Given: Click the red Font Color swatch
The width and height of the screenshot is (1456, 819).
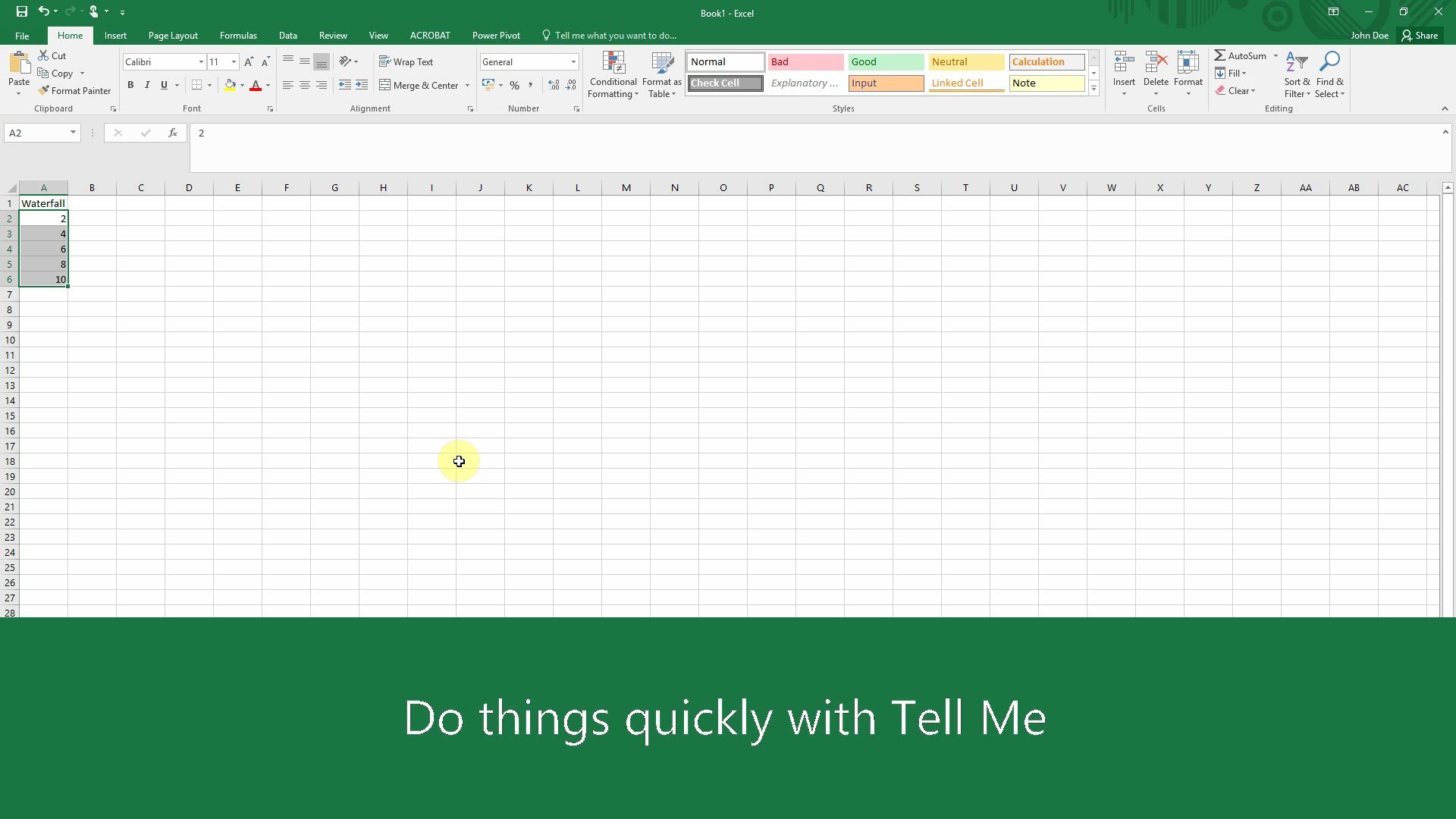Looking at the screenshot, I should pos(256,85).
